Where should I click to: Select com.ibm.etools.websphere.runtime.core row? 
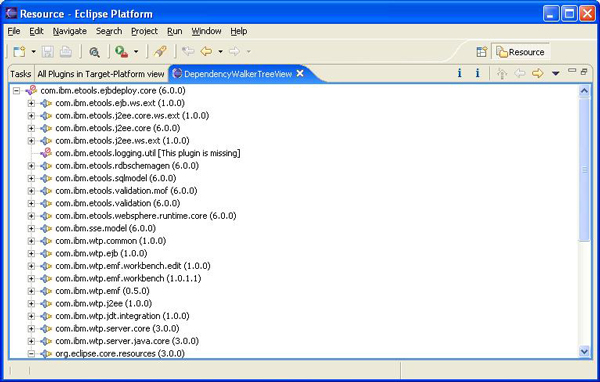point(146,216)
